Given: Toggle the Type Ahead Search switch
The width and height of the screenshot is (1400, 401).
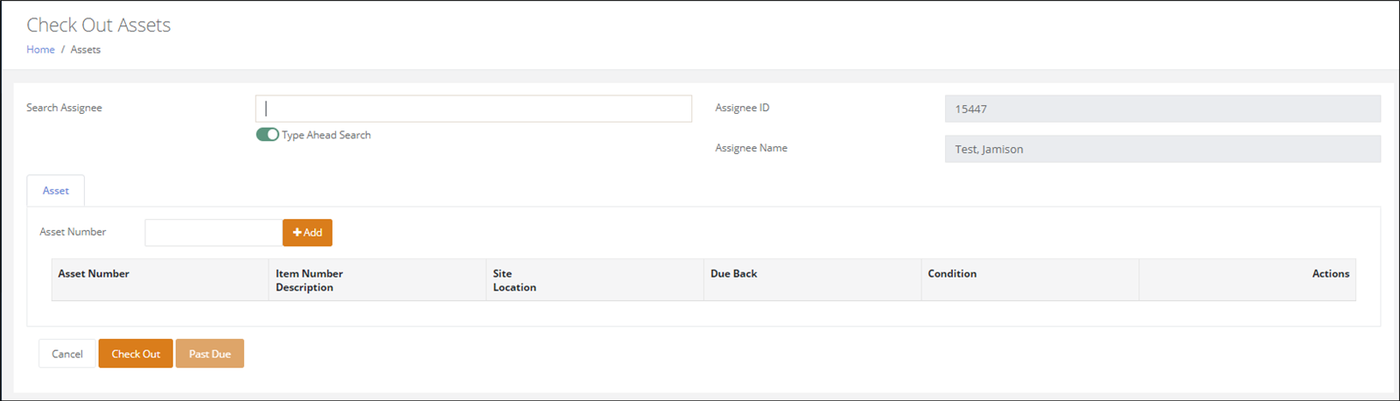Looking at the screenshot, I should click(267, 135).
